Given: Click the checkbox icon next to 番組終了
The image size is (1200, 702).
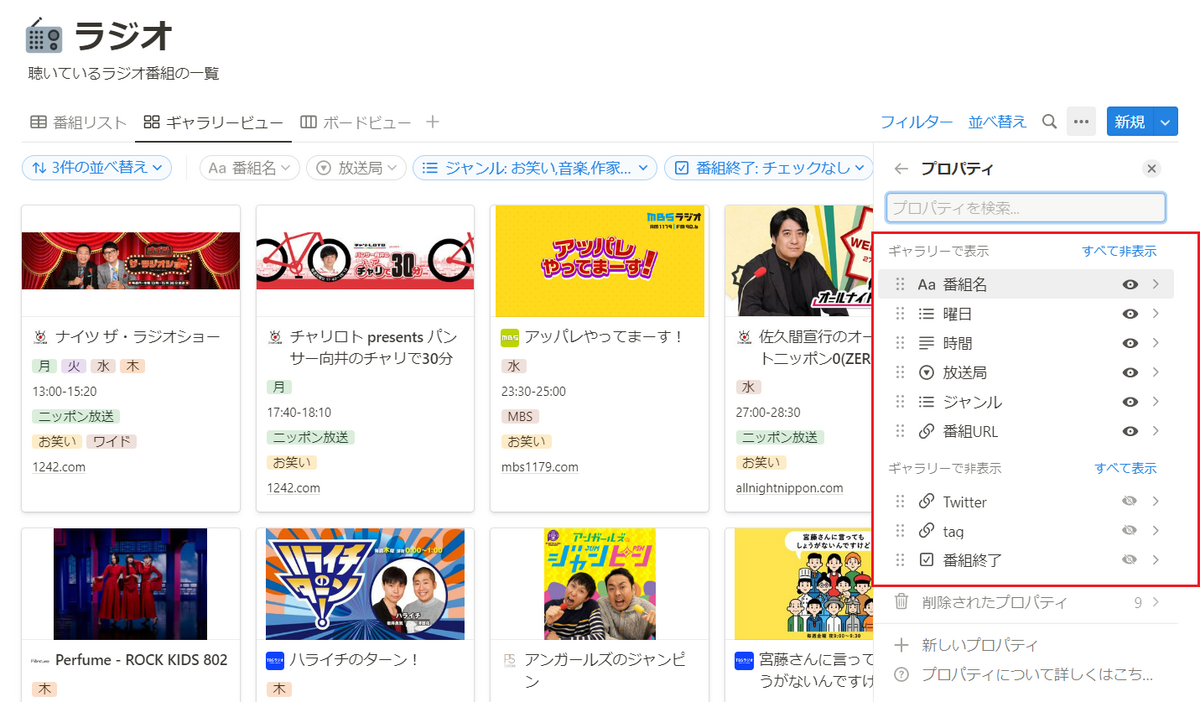Looking at the screenshot, I should [x=926, y=560].
